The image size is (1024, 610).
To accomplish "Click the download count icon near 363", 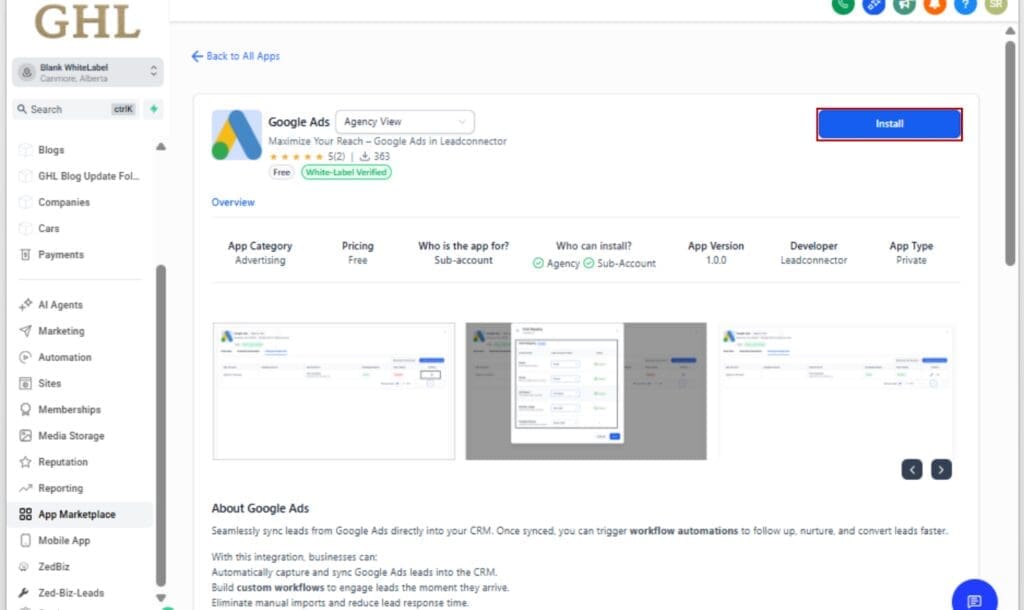I will click(x=365, y=156).
